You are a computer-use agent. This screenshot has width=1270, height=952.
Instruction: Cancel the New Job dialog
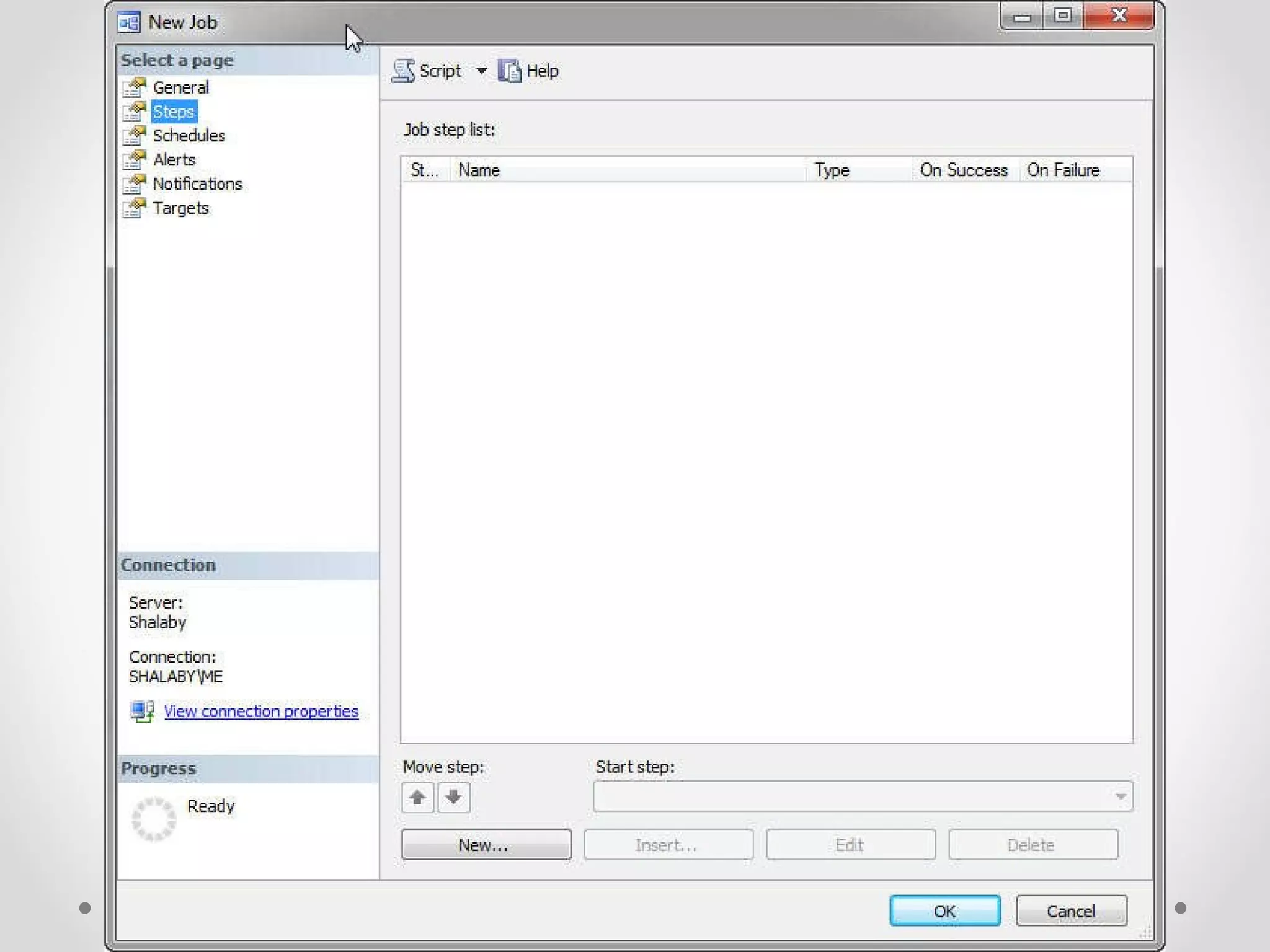coord(1071,911)
